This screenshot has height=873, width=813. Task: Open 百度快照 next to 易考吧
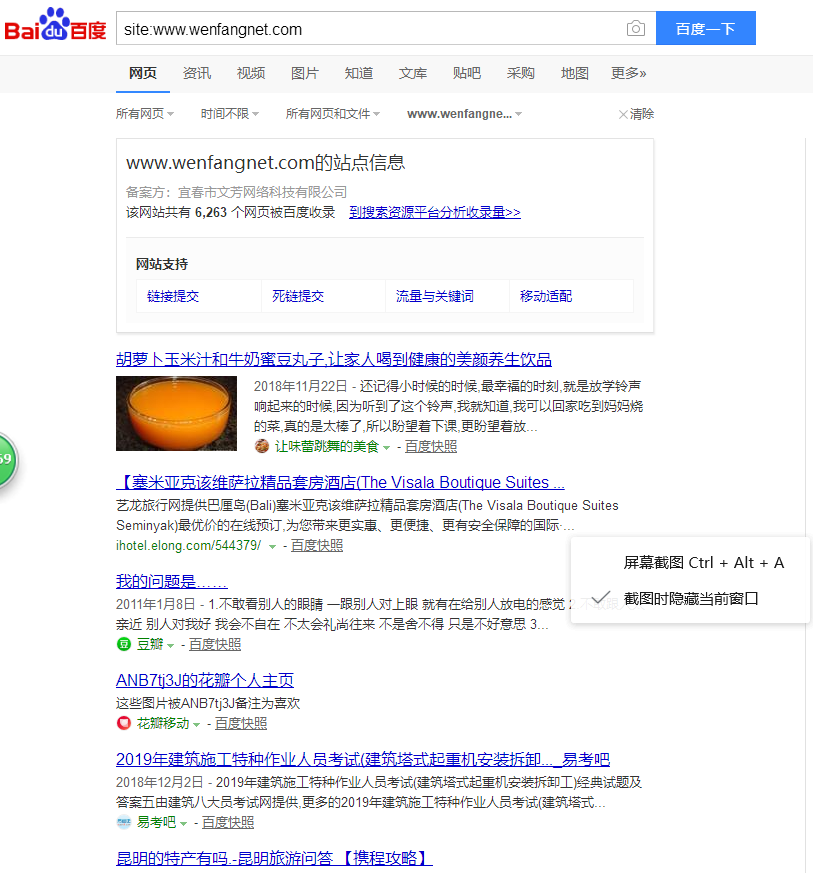pos(228,822)
